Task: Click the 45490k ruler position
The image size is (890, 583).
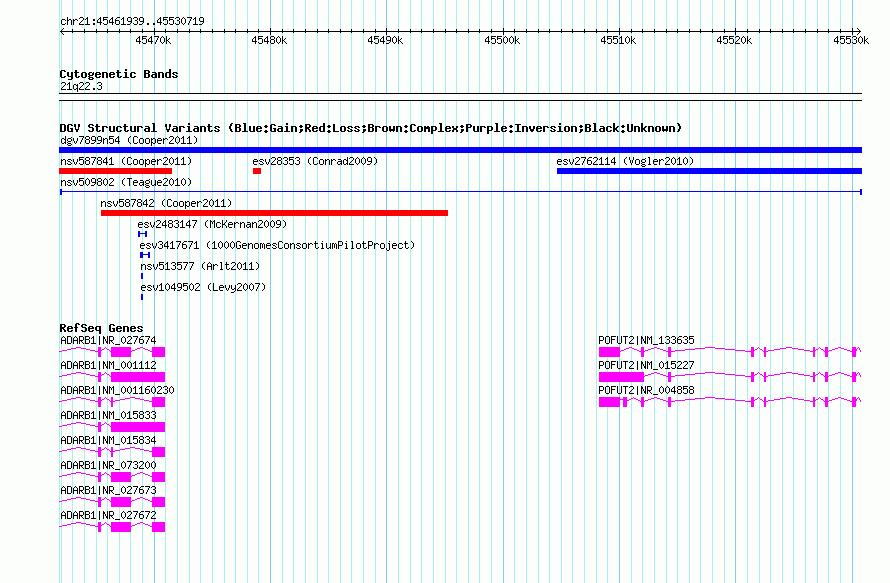Action: click(x=385, y=40)
